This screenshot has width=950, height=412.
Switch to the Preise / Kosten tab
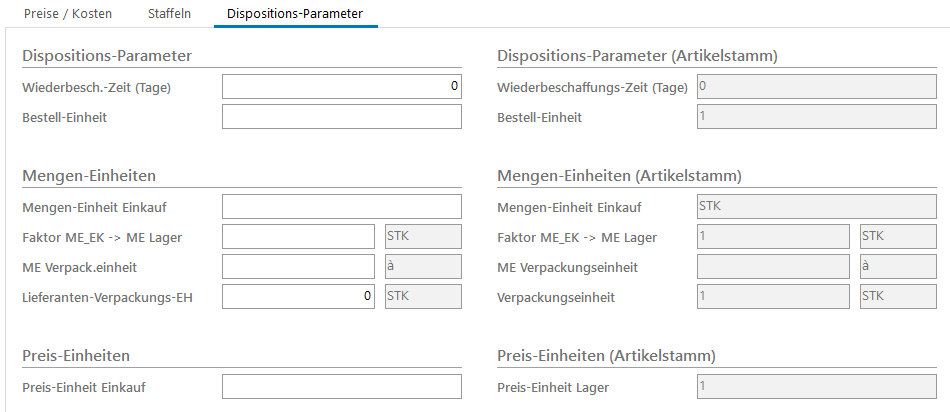69,14
